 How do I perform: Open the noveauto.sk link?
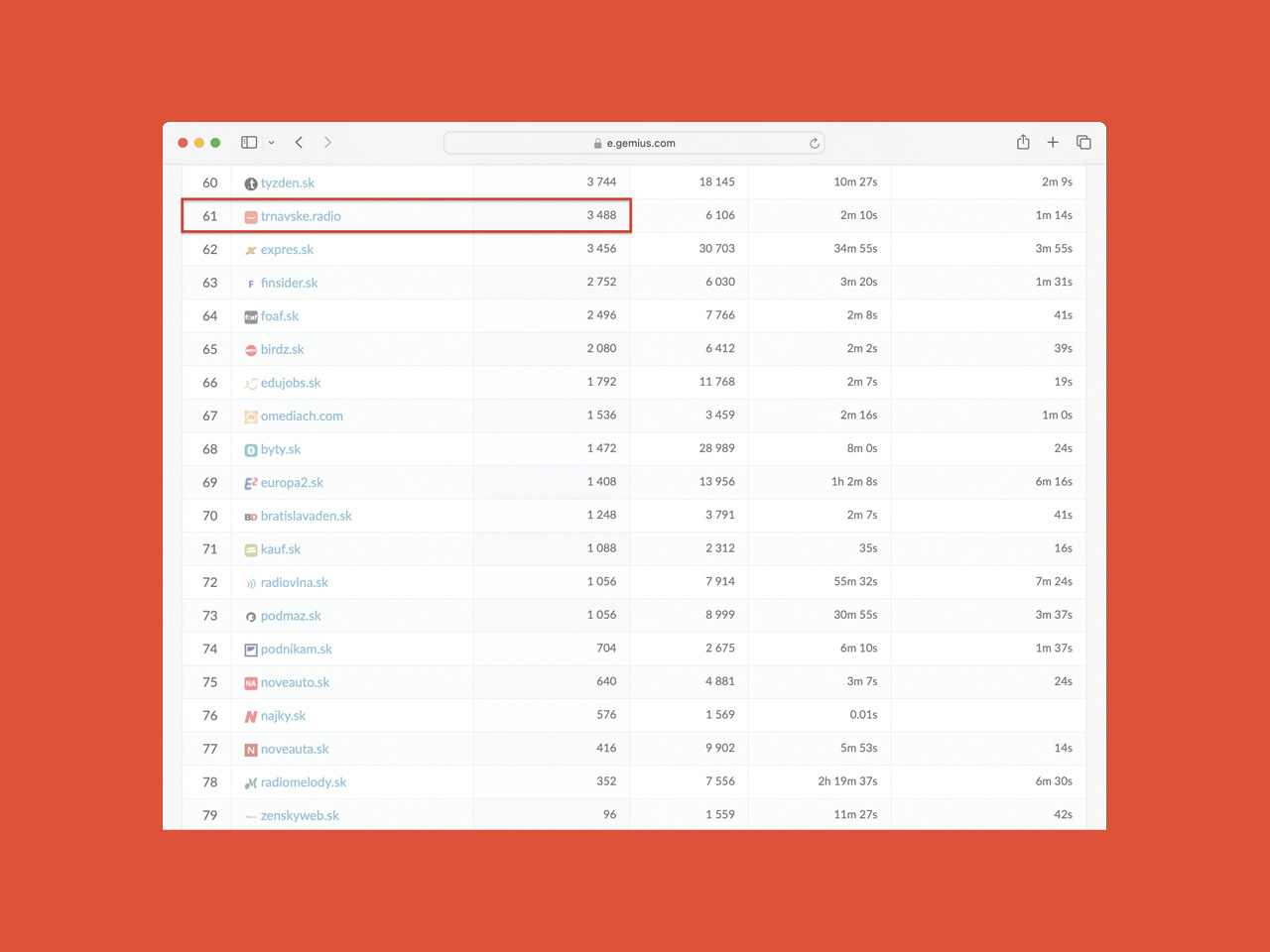click(296, 682)
